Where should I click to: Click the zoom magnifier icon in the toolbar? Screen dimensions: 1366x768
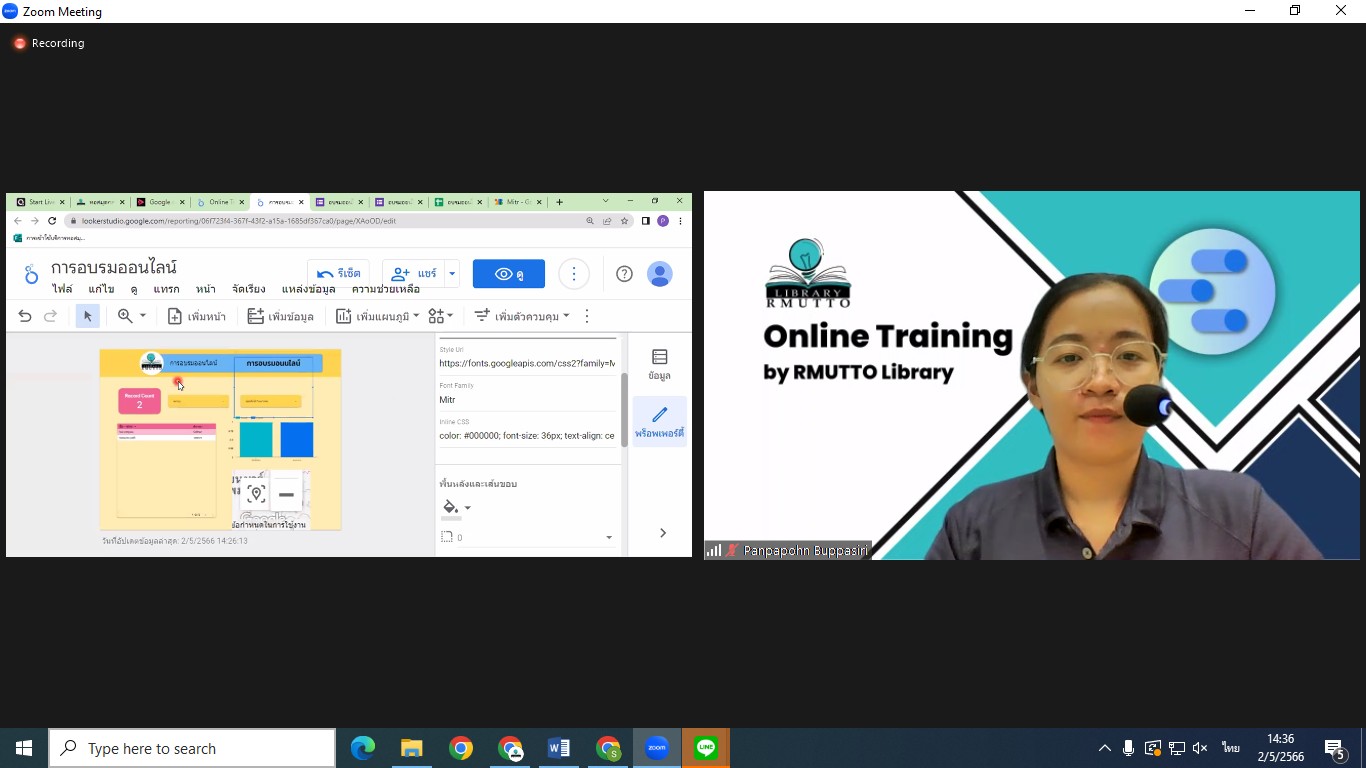[125, 316]
